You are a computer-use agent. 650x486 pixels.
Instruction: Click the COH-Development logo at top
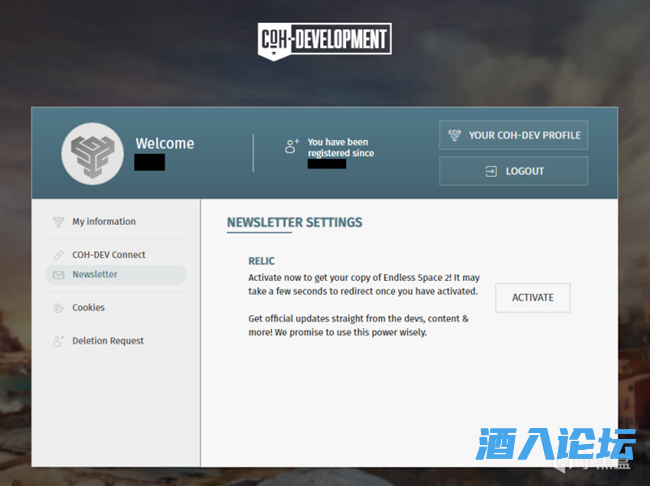coord(324,40)
